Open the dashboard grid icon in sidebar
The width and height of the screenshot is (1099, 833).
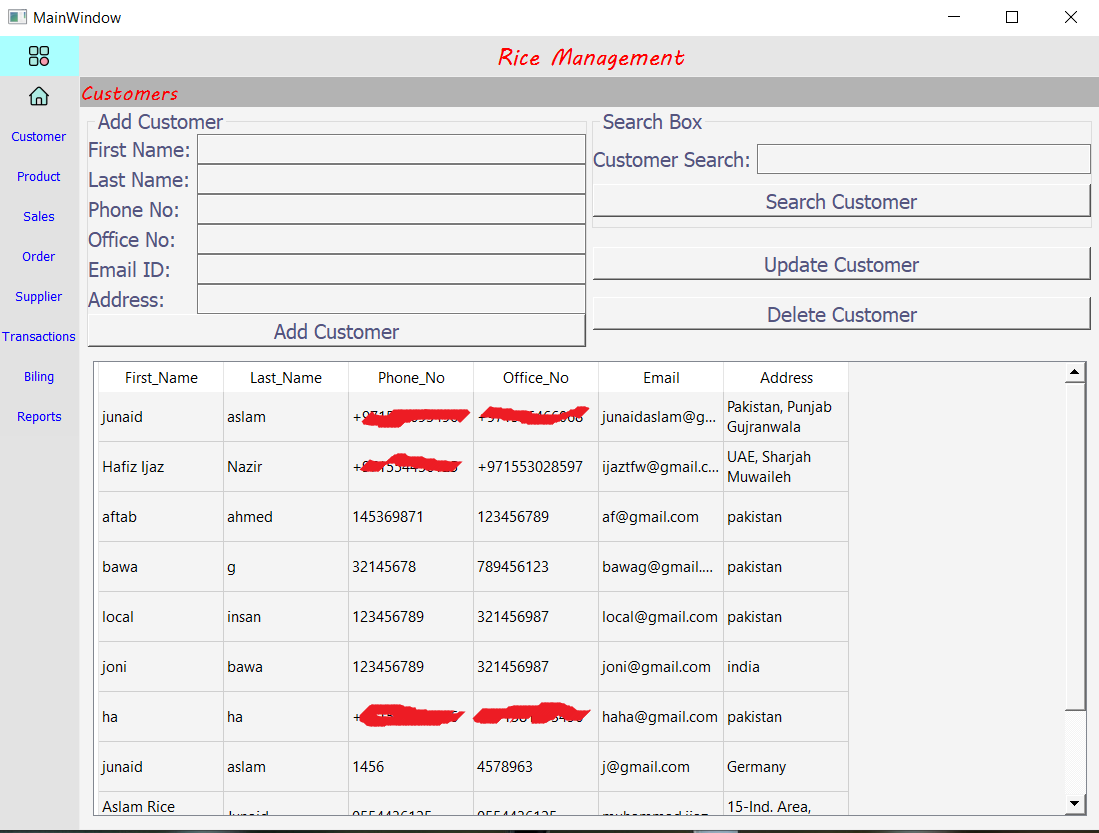(x=40, y=56)
